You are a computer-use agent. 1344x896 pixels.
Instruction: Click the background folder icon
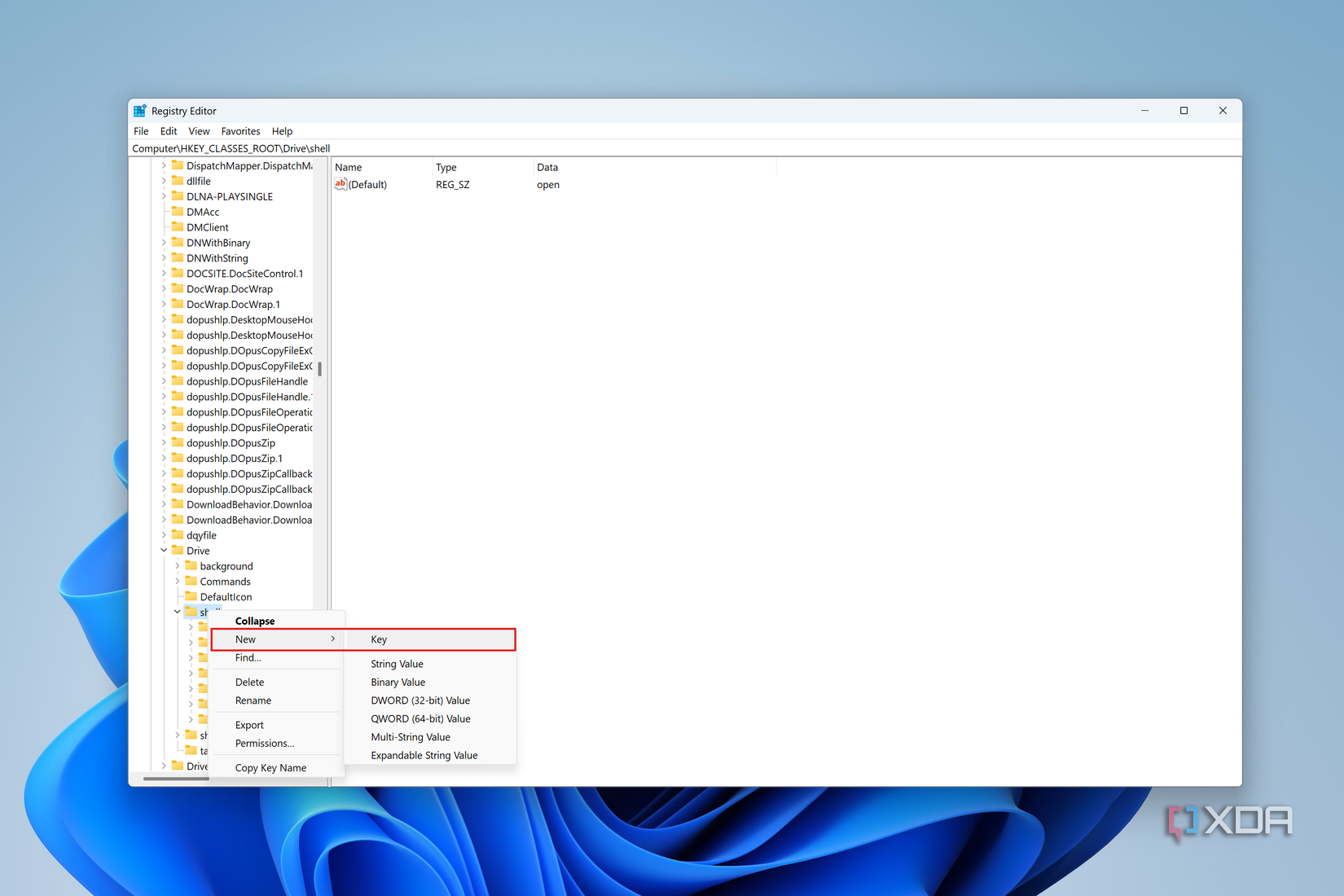(191, 565)
